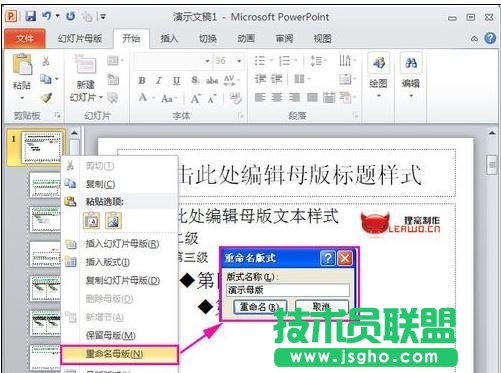The image size is (501, 373).
Task: Click the Copy icon in clipboard group
Action: (46, 79)
